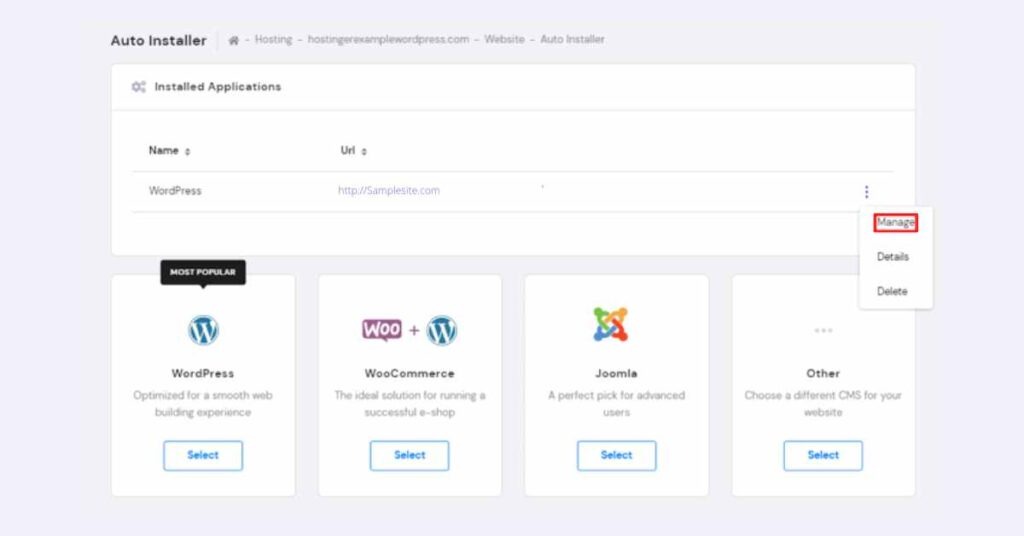Select the Joomla application card button
This screenshot has width=1024, height=536.
click(616, 455)
